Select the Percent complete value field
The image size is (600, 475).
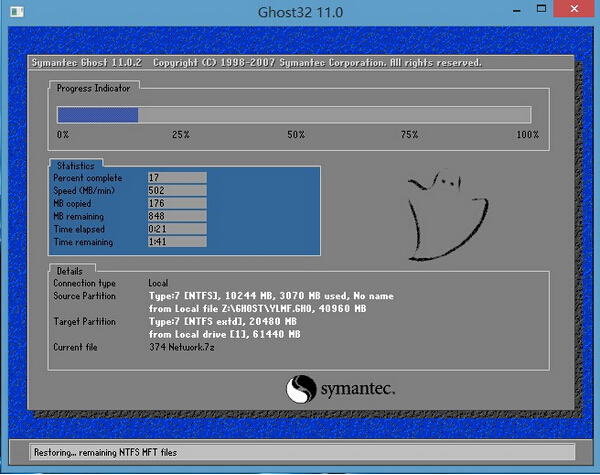(x=176, y=177)
